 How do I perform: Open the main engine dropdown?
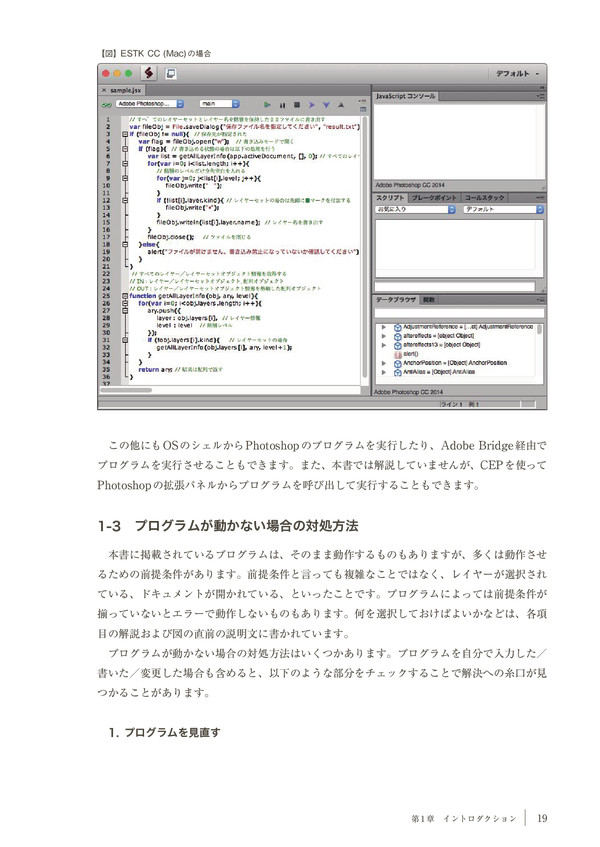coord(220,104)
